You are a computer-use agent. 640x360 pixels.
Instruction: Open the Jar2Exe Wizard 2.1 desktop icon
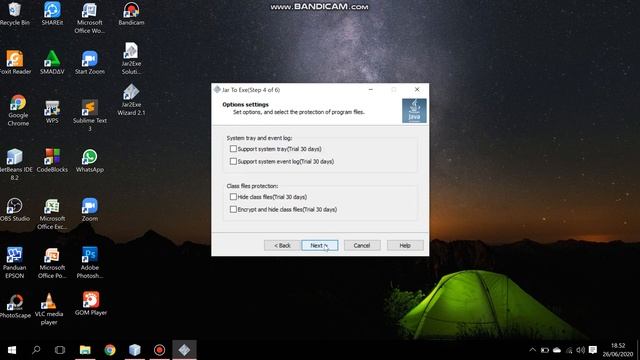[x=131, y=100]
